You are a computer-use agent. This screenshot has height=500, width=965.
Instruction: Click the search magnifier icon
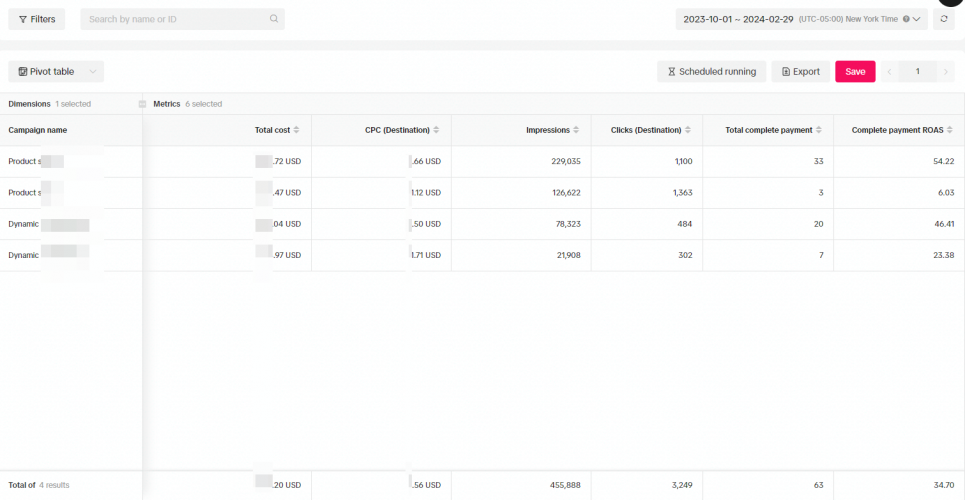point(274,19)
